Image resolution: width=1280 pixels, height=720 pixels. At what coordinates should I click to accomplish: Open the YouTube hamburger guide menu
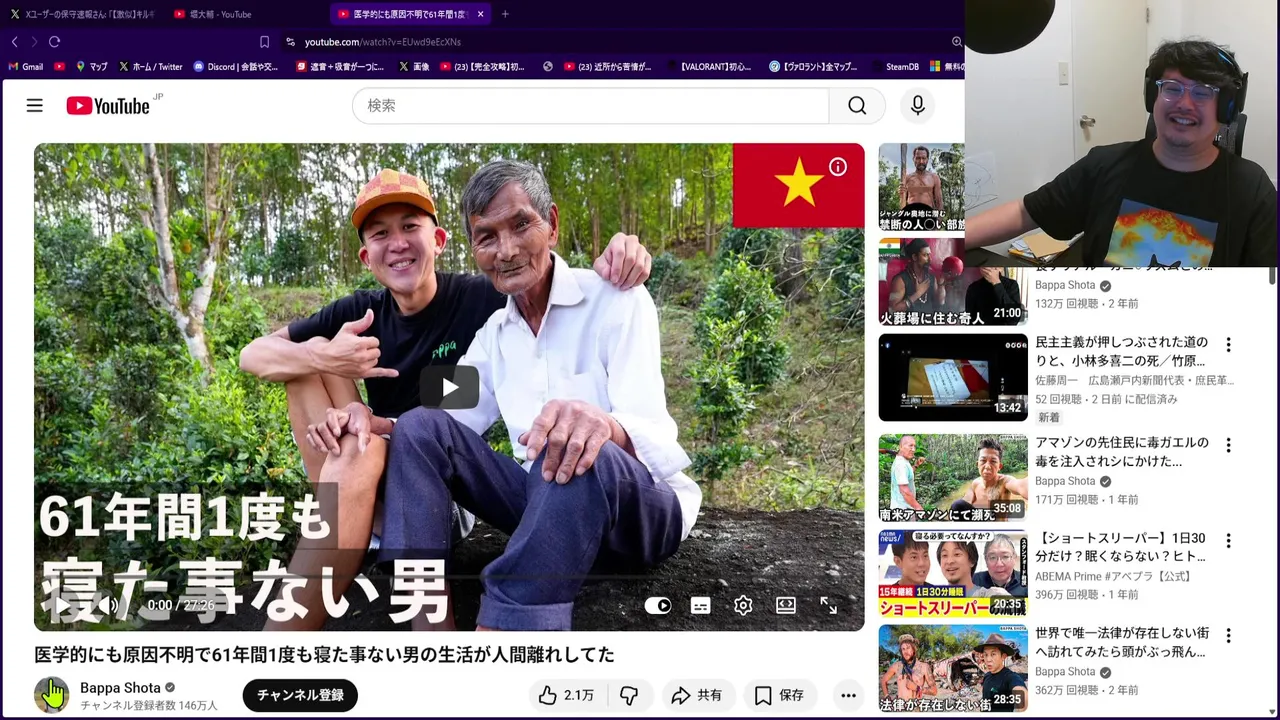pos(35,105)
